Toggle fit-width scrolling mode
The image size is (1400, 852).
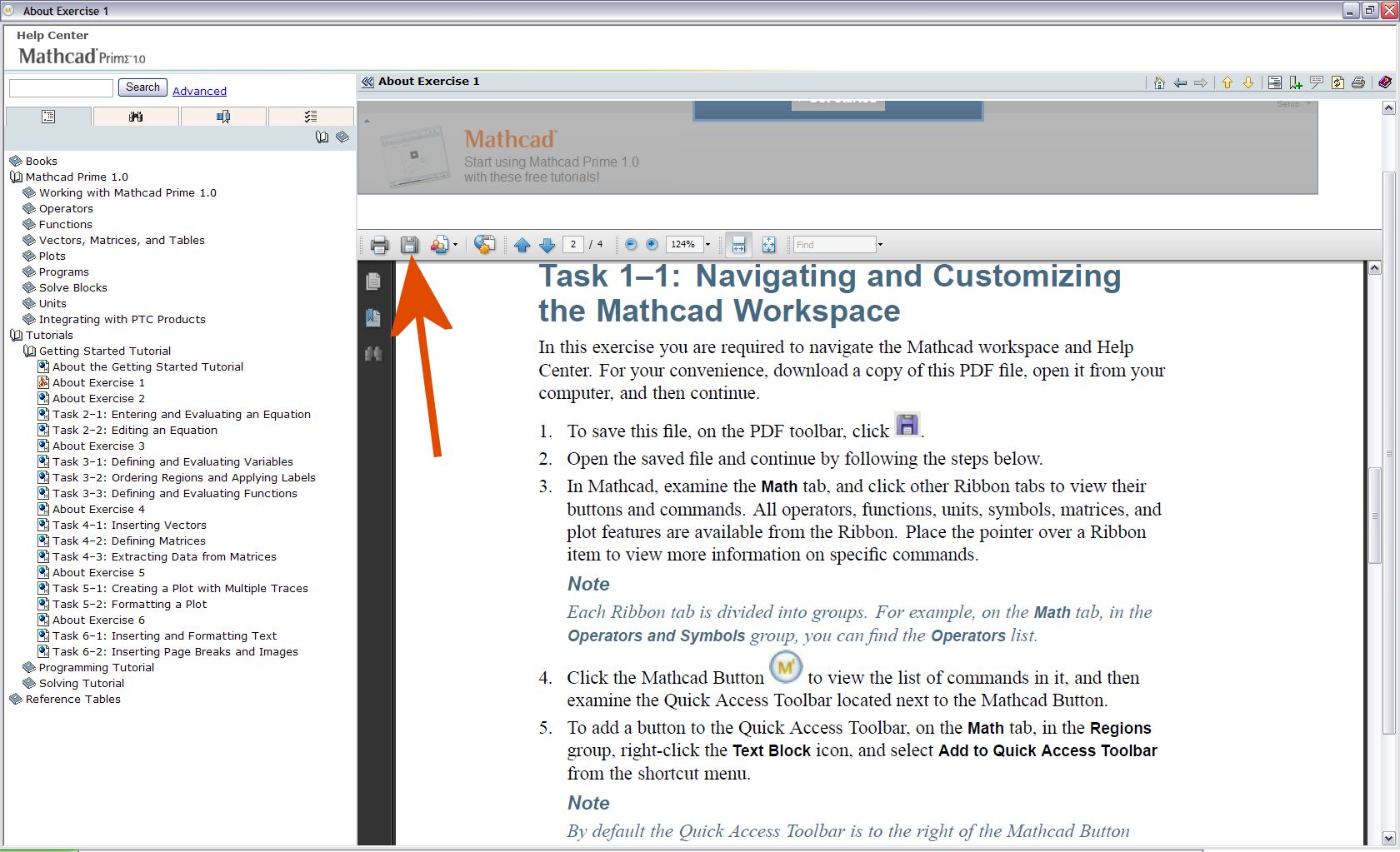[738, 245]
